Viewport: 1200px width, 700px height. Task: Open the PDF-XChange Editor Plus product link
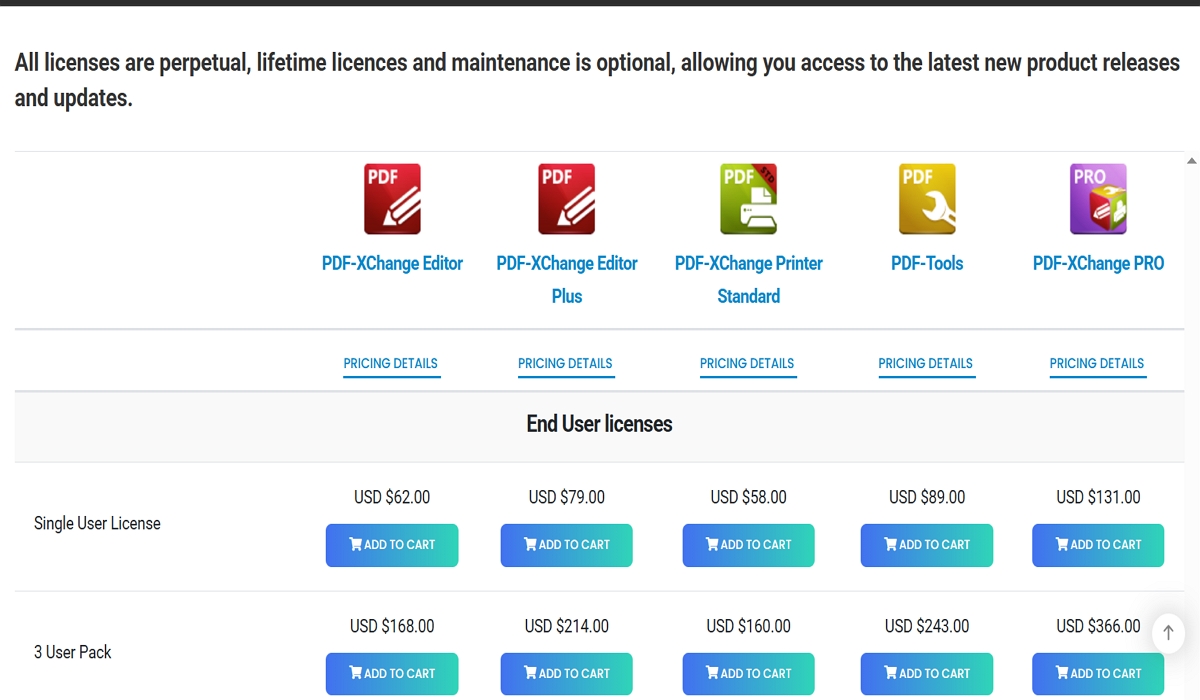[567, 279]
